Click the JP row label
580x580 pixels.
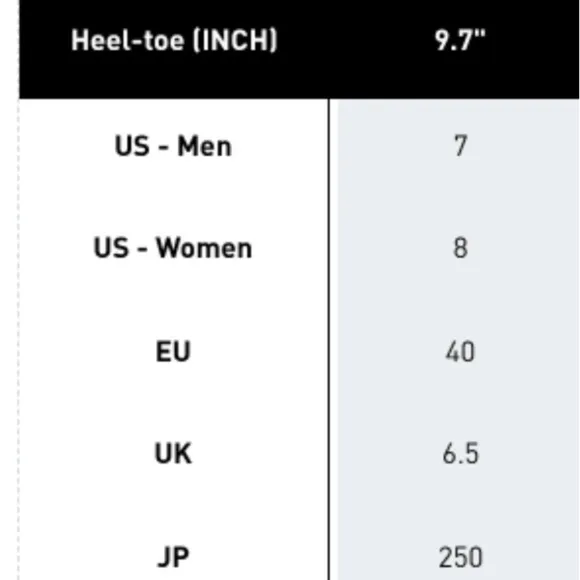(173, 557)
